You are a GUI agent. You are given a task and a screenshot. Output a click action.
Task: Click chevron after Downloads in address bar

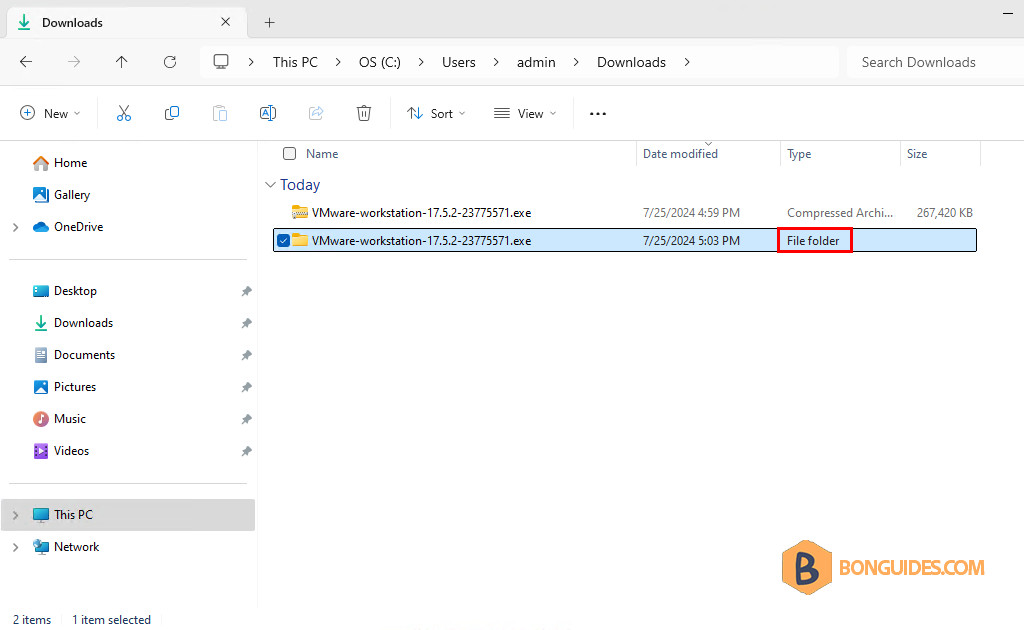[687, 62]
